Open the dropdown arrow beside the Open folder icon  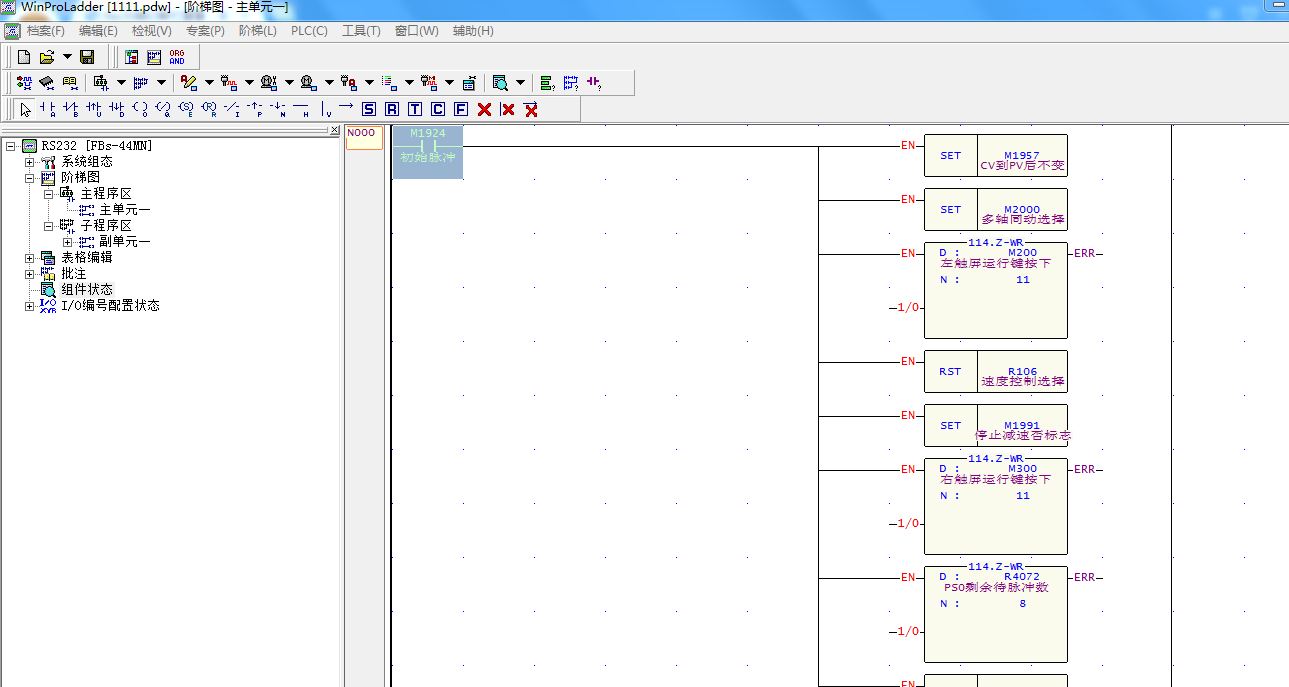[x=67, y=57]
